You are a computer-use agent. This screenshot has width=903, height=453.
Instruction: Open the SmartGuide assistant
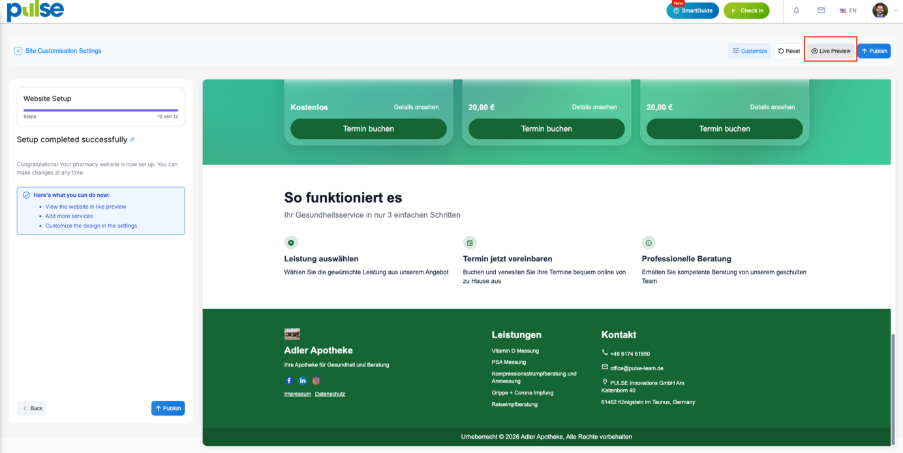[692, 10]
